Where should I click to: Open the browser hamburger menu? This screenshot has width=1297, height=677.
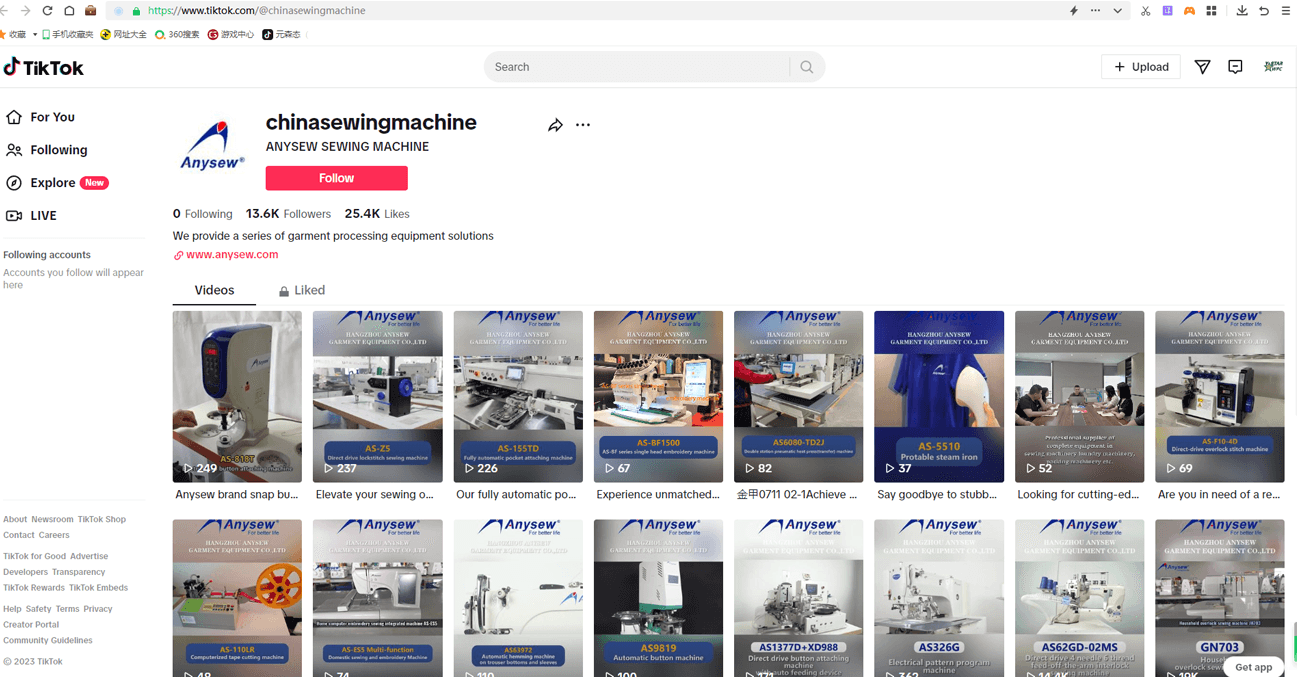pyautogui.click(x=1286, y=10)
